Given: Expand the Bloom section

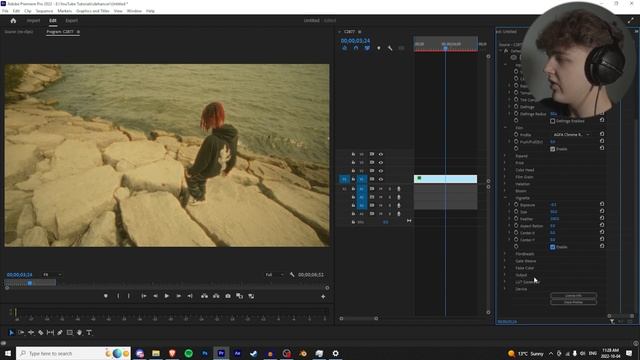Looking at the screenshot, I should (x=505, y=191).
